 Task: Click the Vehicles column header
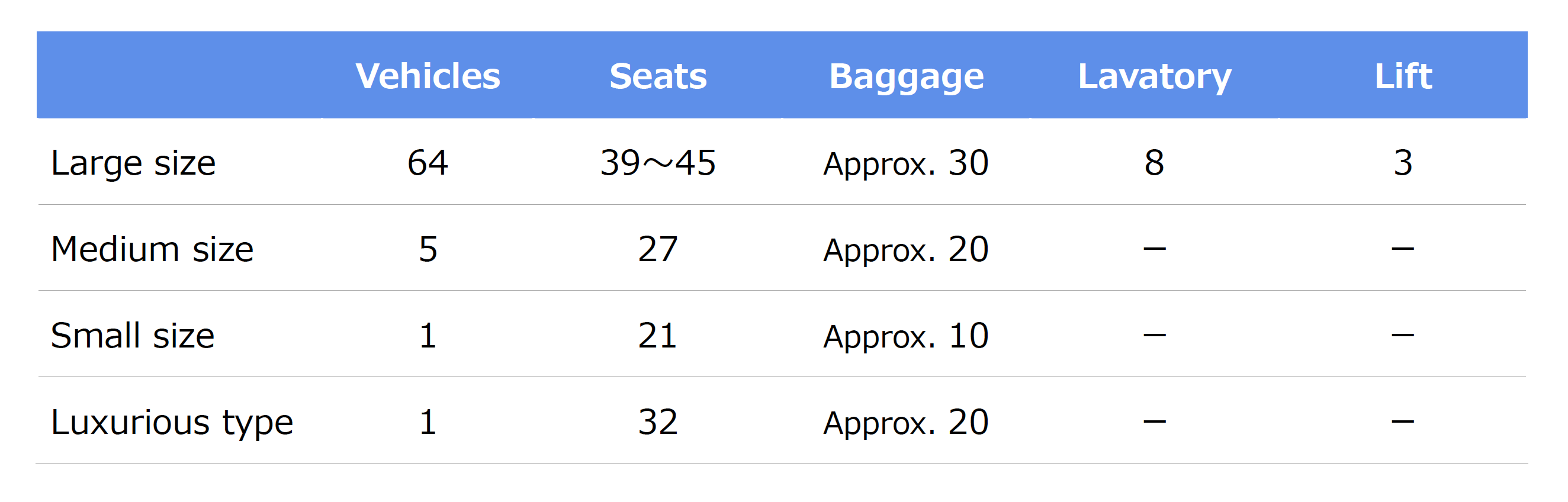coord(428,76)
